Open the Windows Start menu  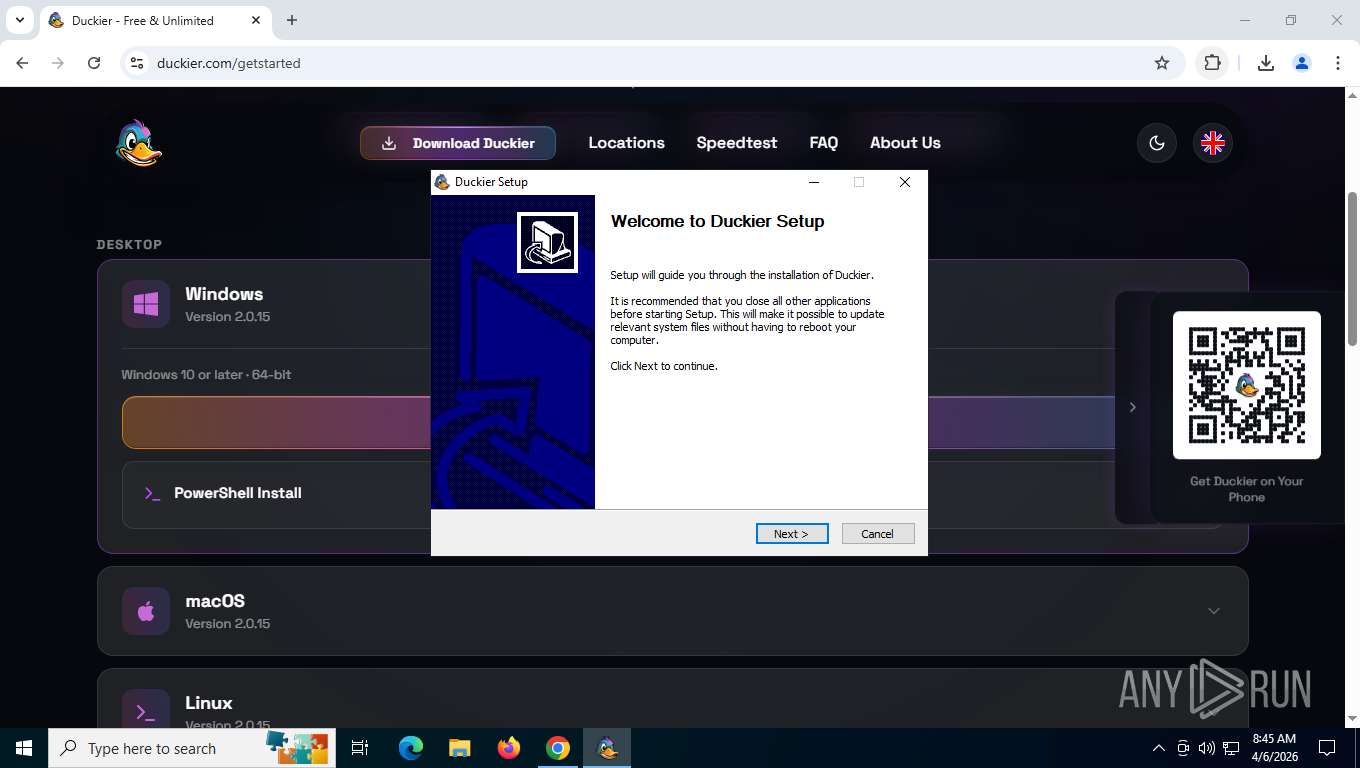pos(24,748)
